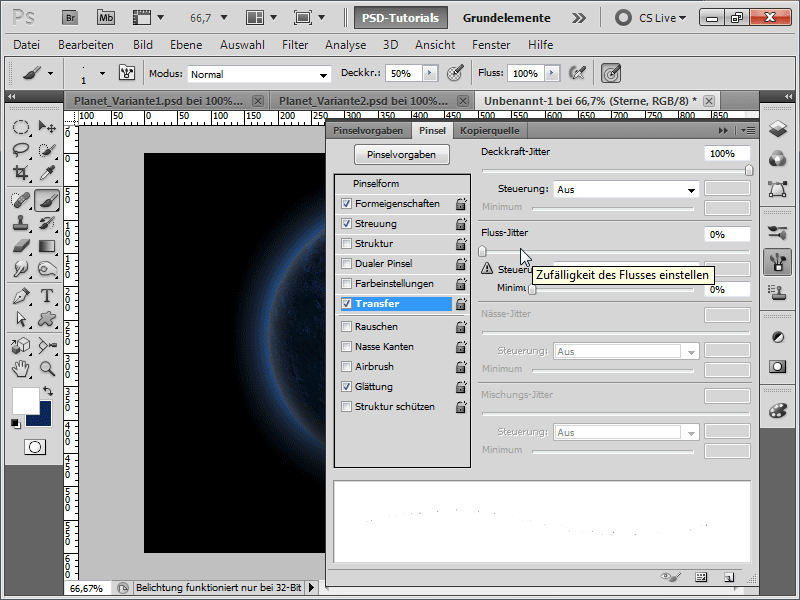Select the Brush tool in toolbox
The image size is (800, 600).
pyautogui.click(x=47, y=200)
